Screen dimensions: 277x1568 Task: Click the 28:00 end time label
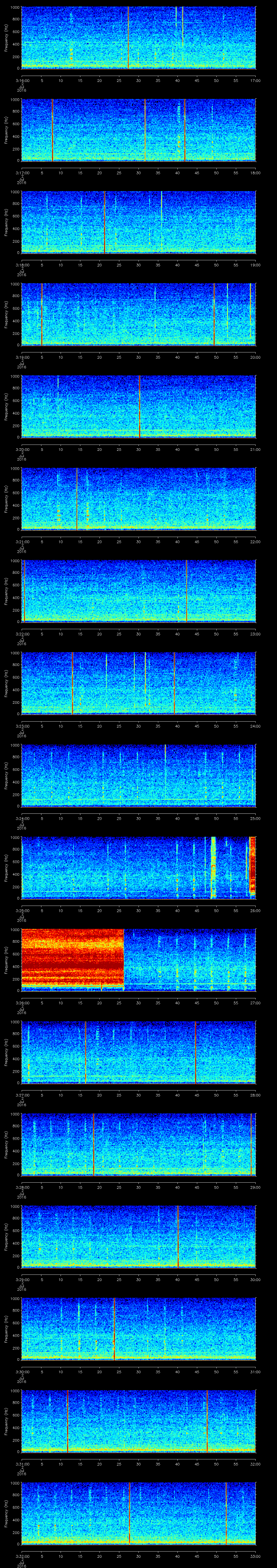click(x=255, y=1095)
